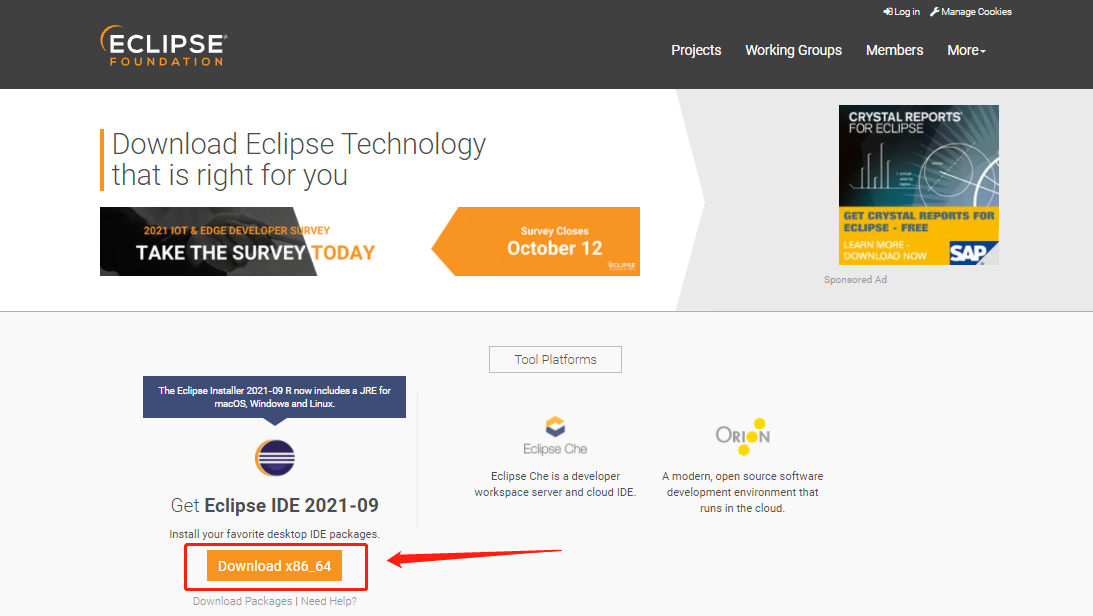Click the Get Eclipse IDE 2021-09 heading
This screenshot has height=616, width=1093.
tap(275, 505)
